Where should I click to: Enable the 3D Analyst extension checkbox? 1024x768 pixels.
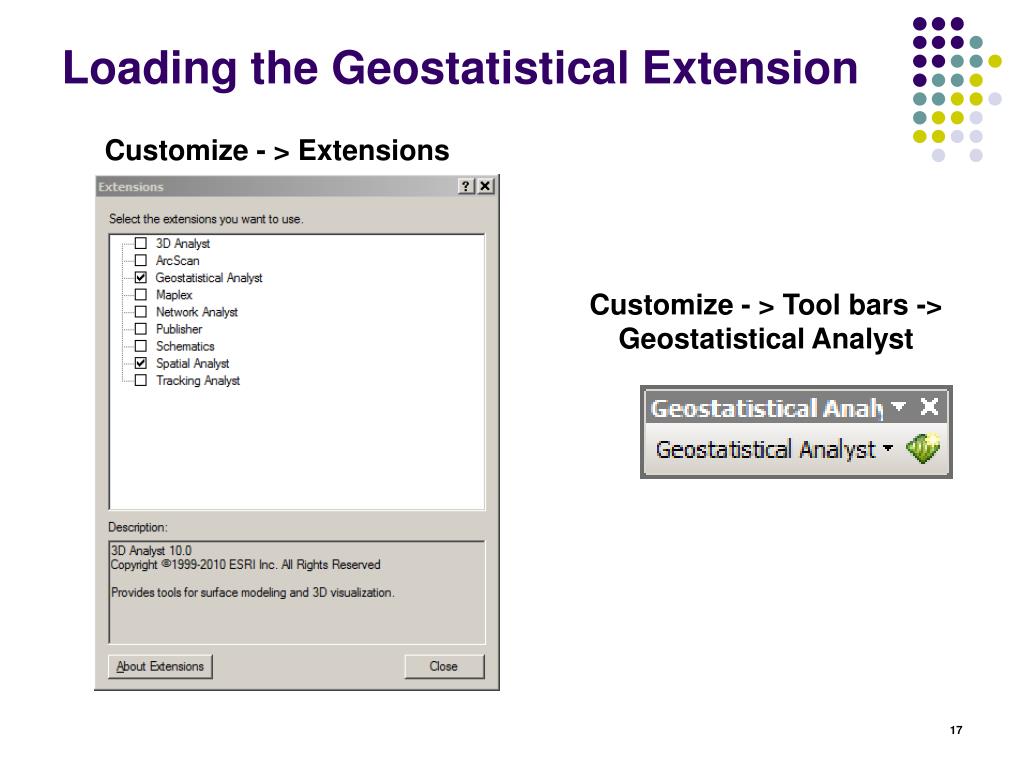click(x=140, y=243)
